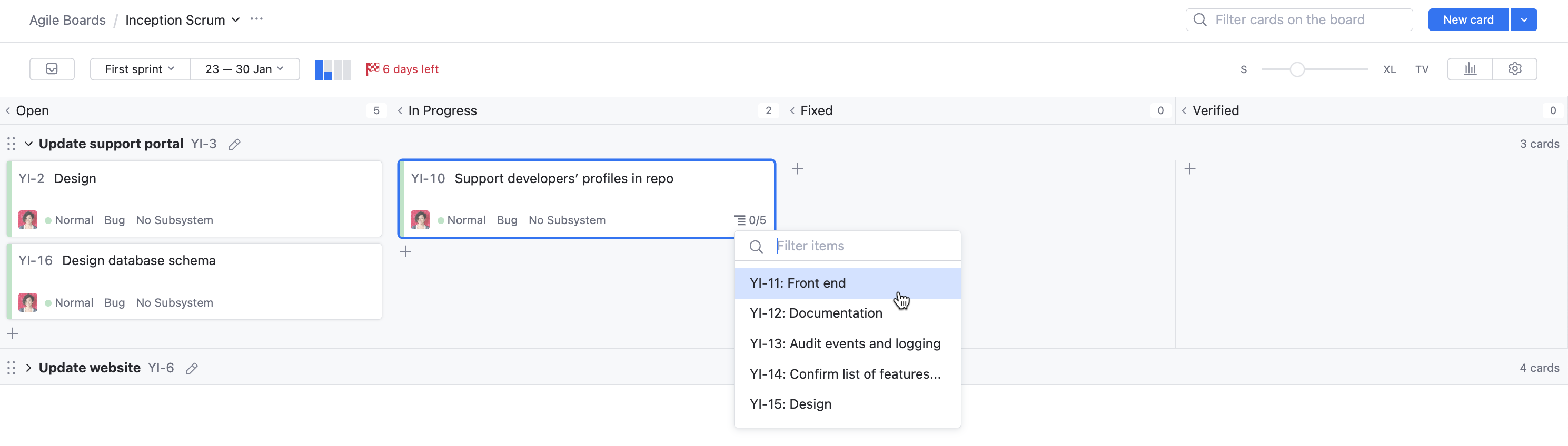Select YI-11: Front end from list
Image resolution: width=1568 pixels, height=446 pixels.
click(x=797, y=284)
